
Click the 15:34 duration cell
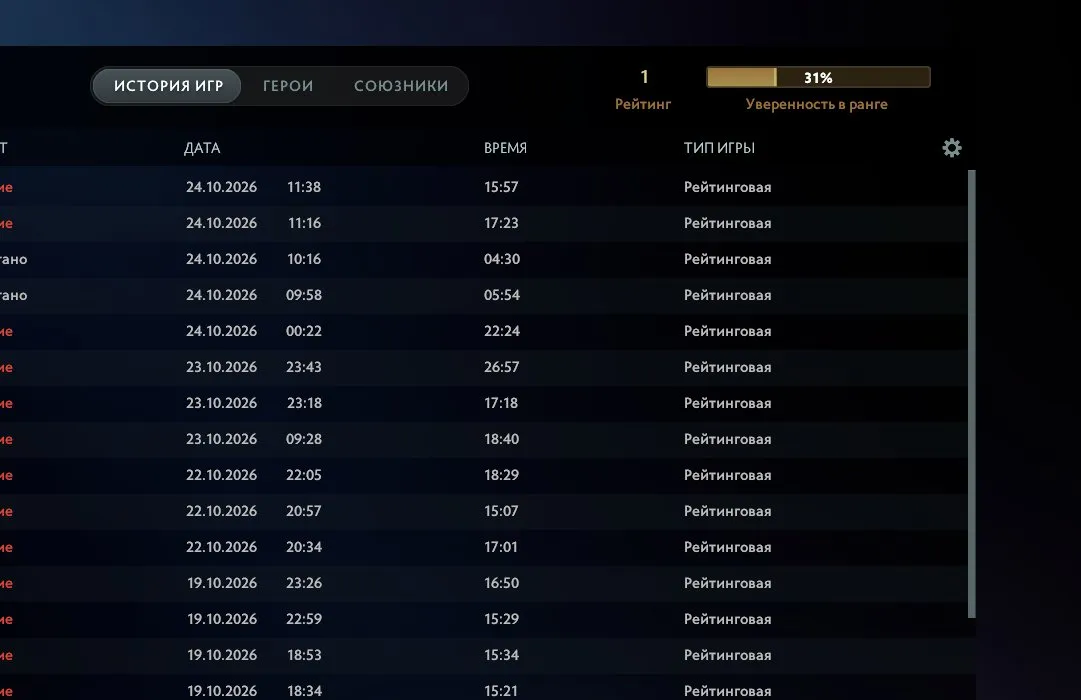[501, 654]
